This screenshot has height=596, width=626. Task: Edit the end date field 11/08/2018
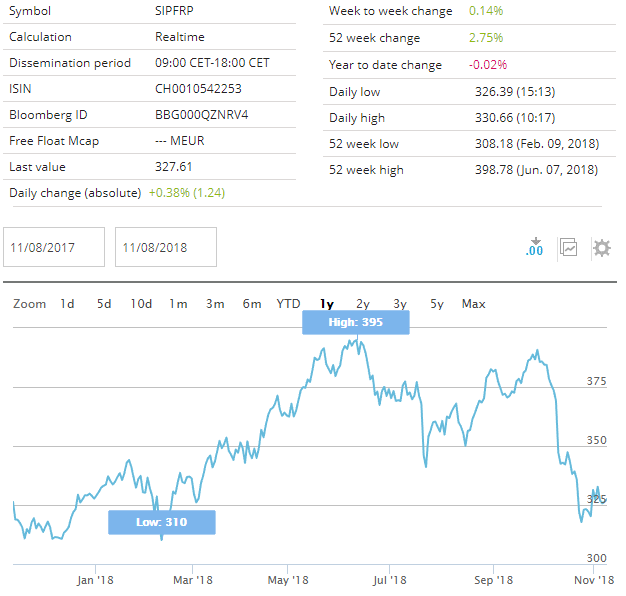coord(166,247)
